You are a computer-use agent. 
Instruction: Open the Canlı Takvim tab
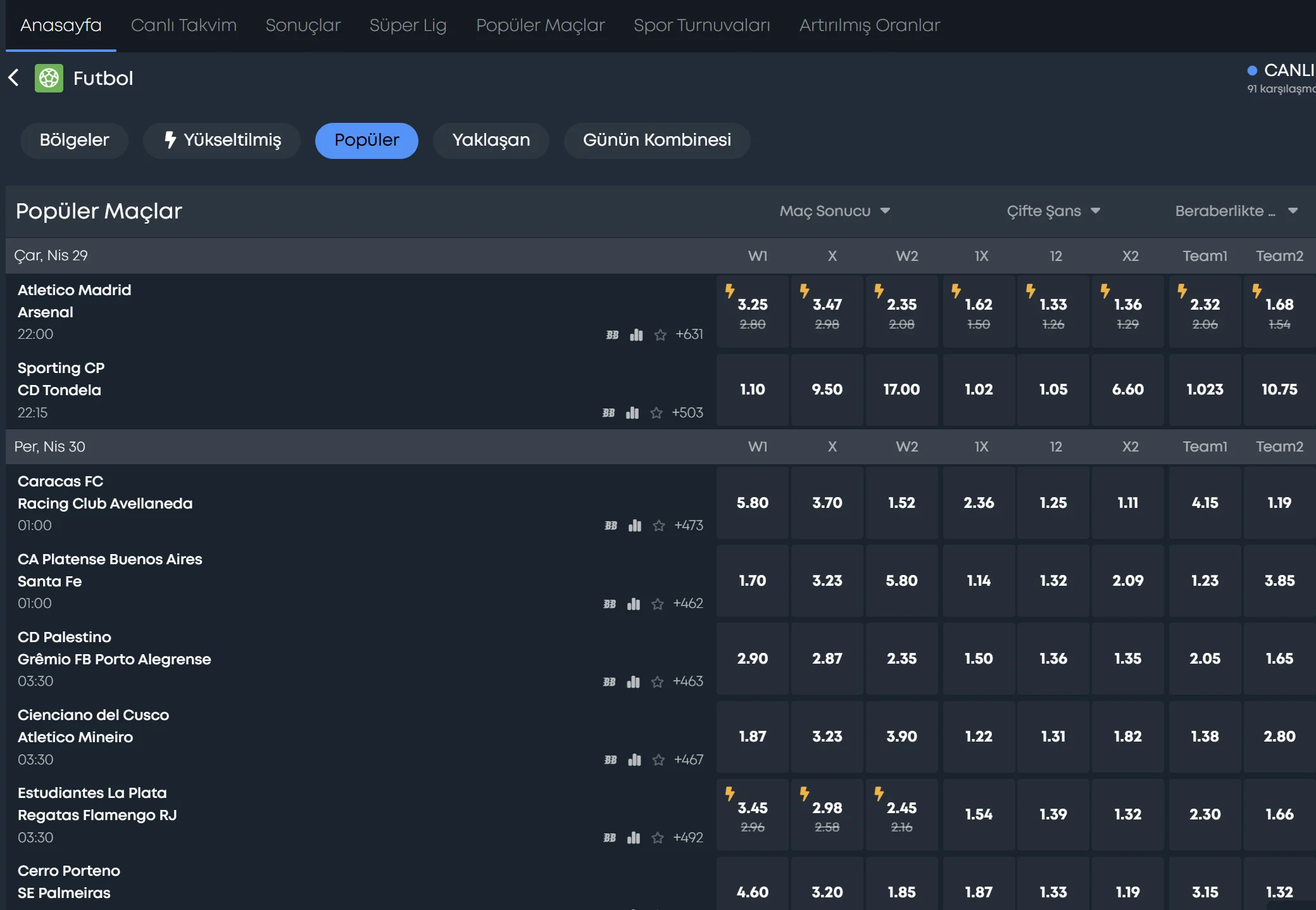point(184,25)
